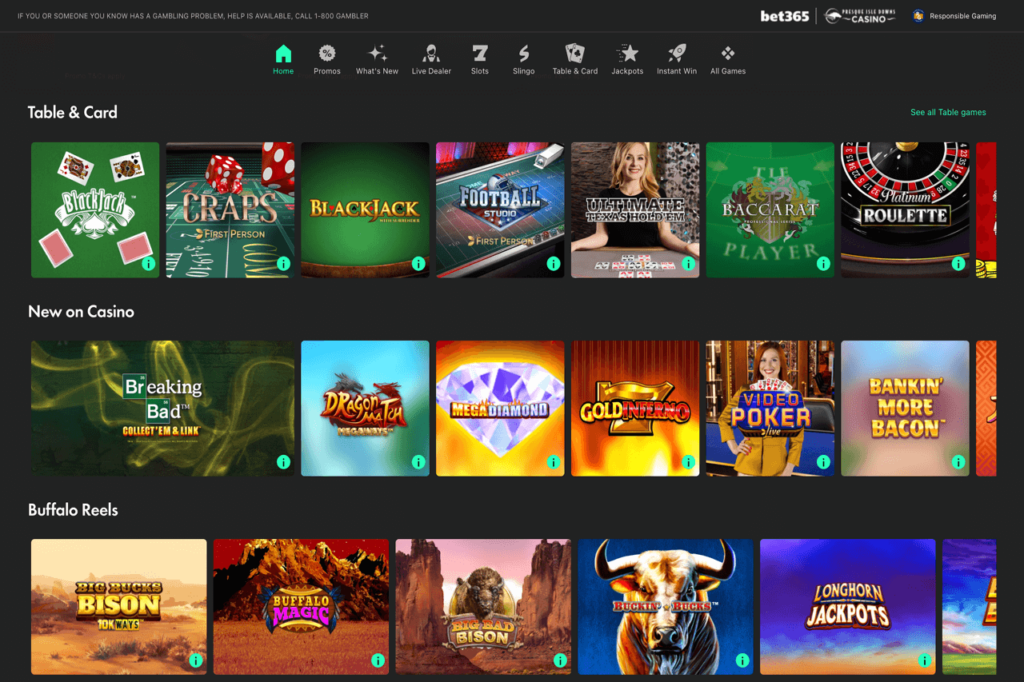Image resolution: width=1024 pixels, height=682 pixels.
Task: Click the New on Casino section heading
Action: pyautogui.click(x=81, y=312)
